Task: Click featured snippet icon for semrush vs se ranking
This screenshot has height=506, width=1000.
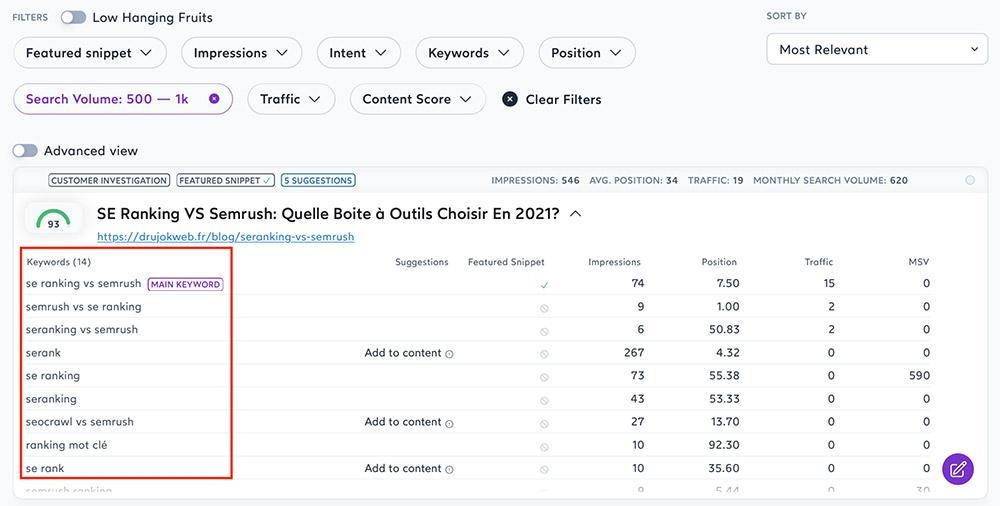Action: [544, 308]
